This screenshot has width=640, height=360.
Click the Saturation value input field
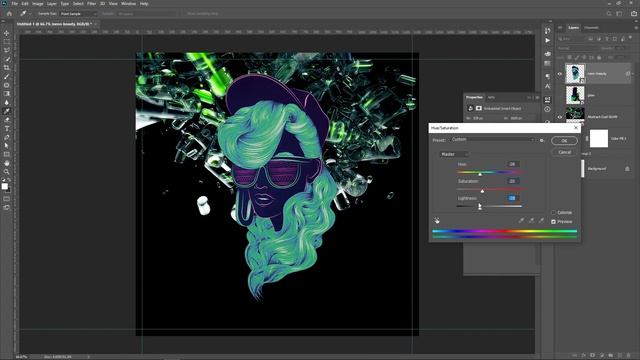click(x=513, y=181)
